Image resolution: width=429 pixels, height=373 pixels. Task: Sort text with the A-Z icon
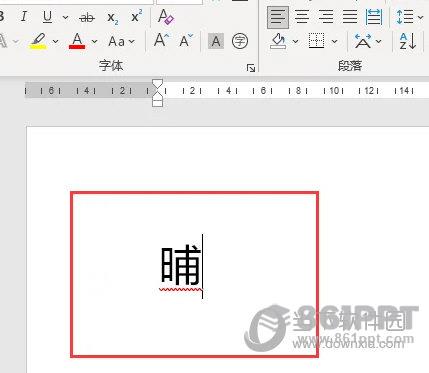point(408,41)
